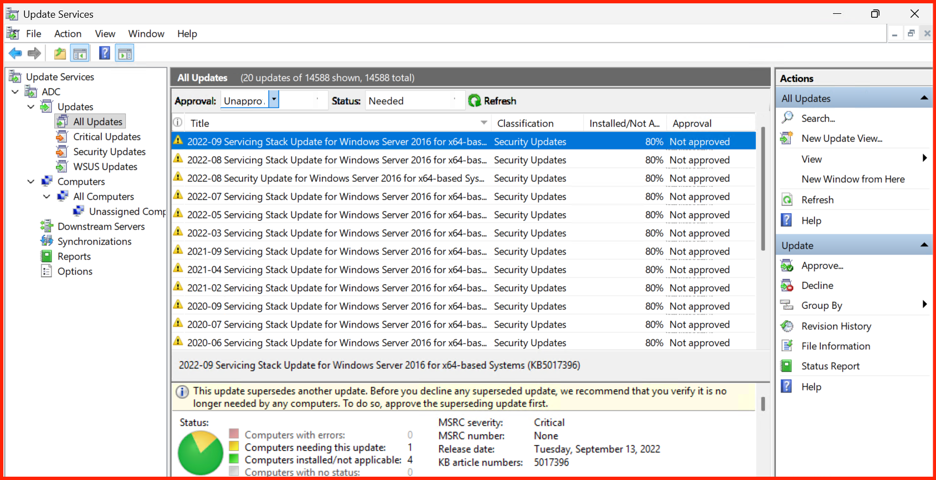The image size is (936, 480).
Task: Collapse the ADC server node
Action: click(15, 91)
